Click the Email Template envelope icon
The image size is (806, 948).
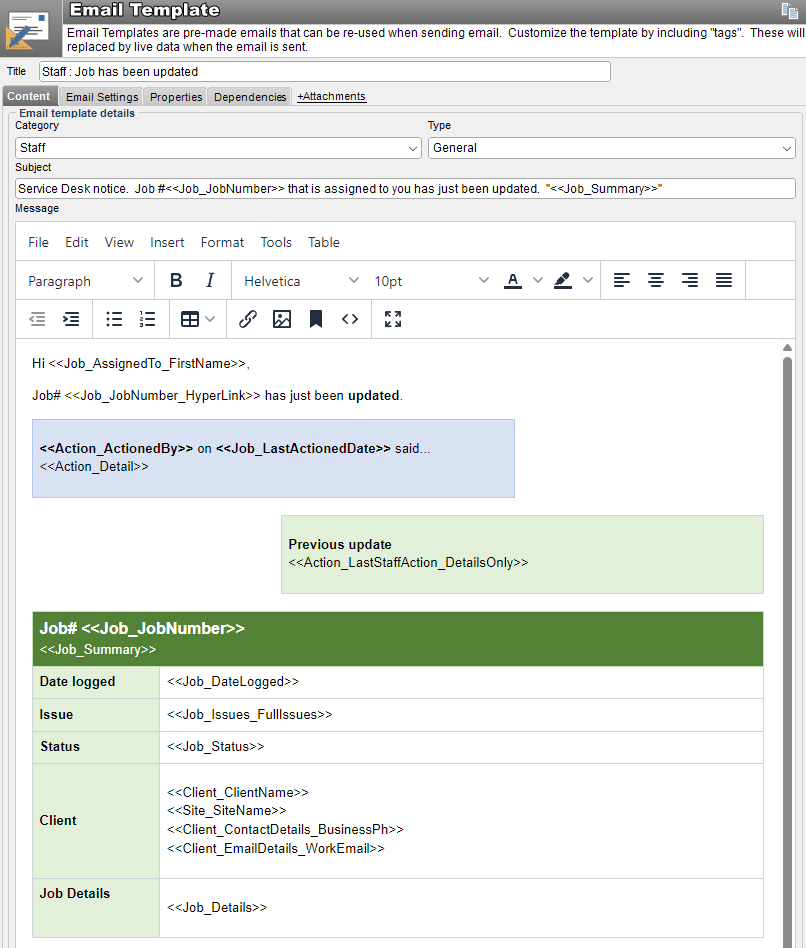tap(28, 31)
